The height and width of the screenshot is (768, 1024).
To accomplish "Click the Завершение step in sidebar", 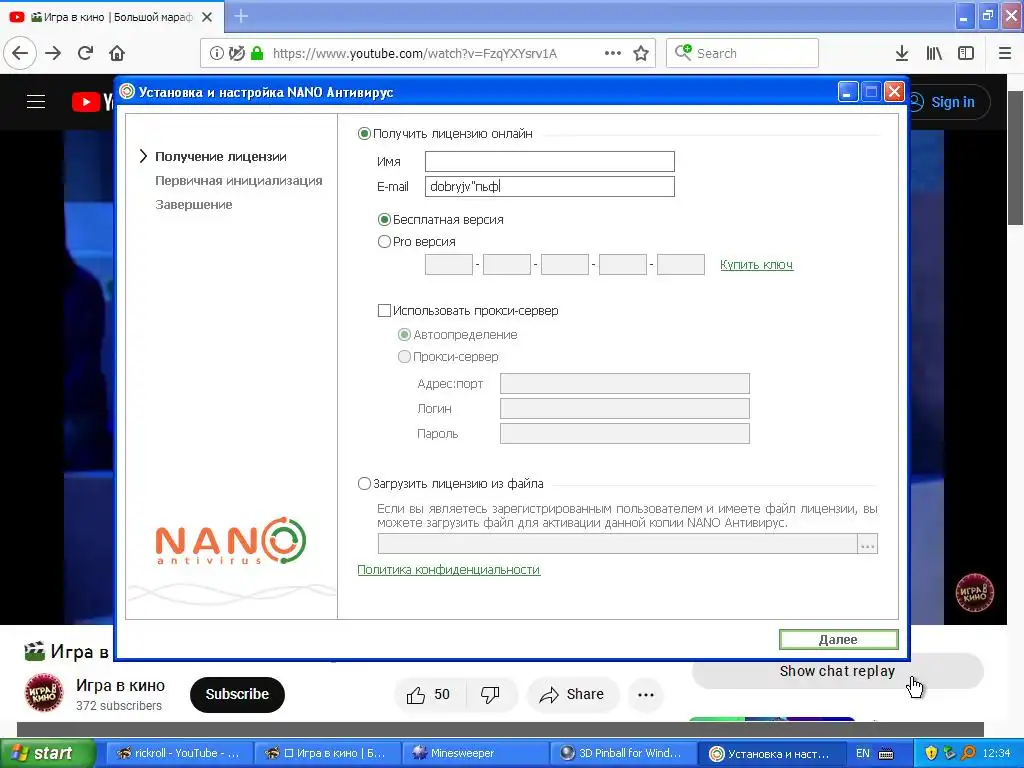I will coord(193,205).
